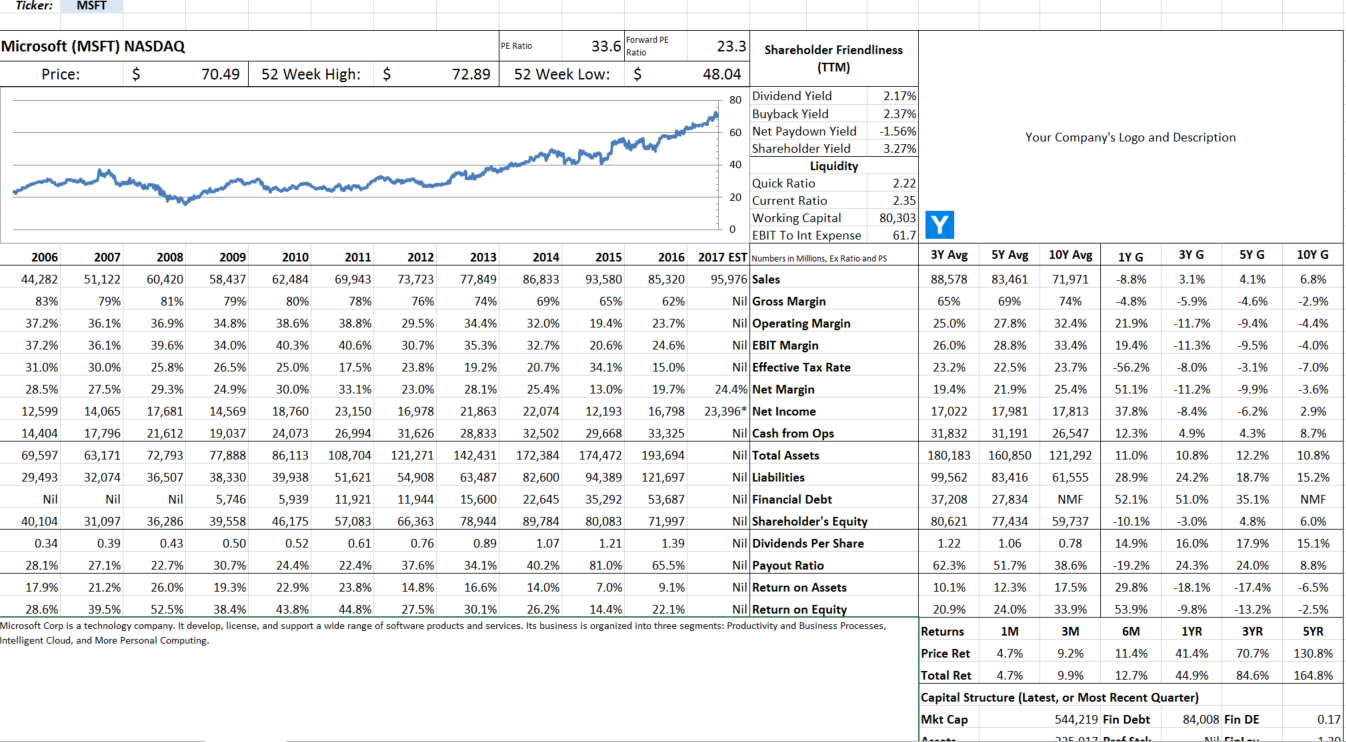Screen dimensions: 1346x742
Task: Click the Returns table header cell
Action: [942, 632]
